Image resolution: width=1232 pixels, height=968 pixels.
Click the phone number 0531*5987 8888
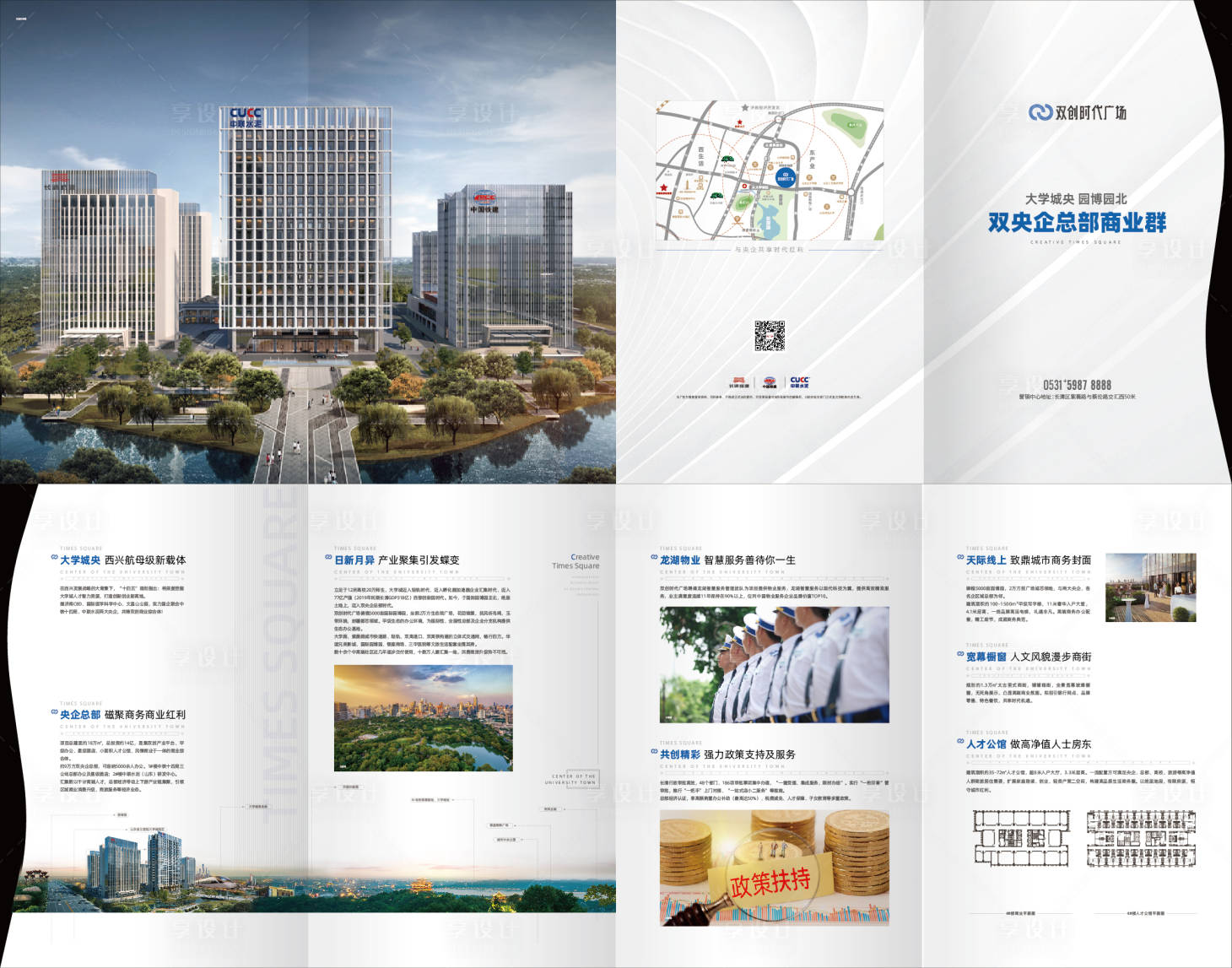coord(1077,385)
